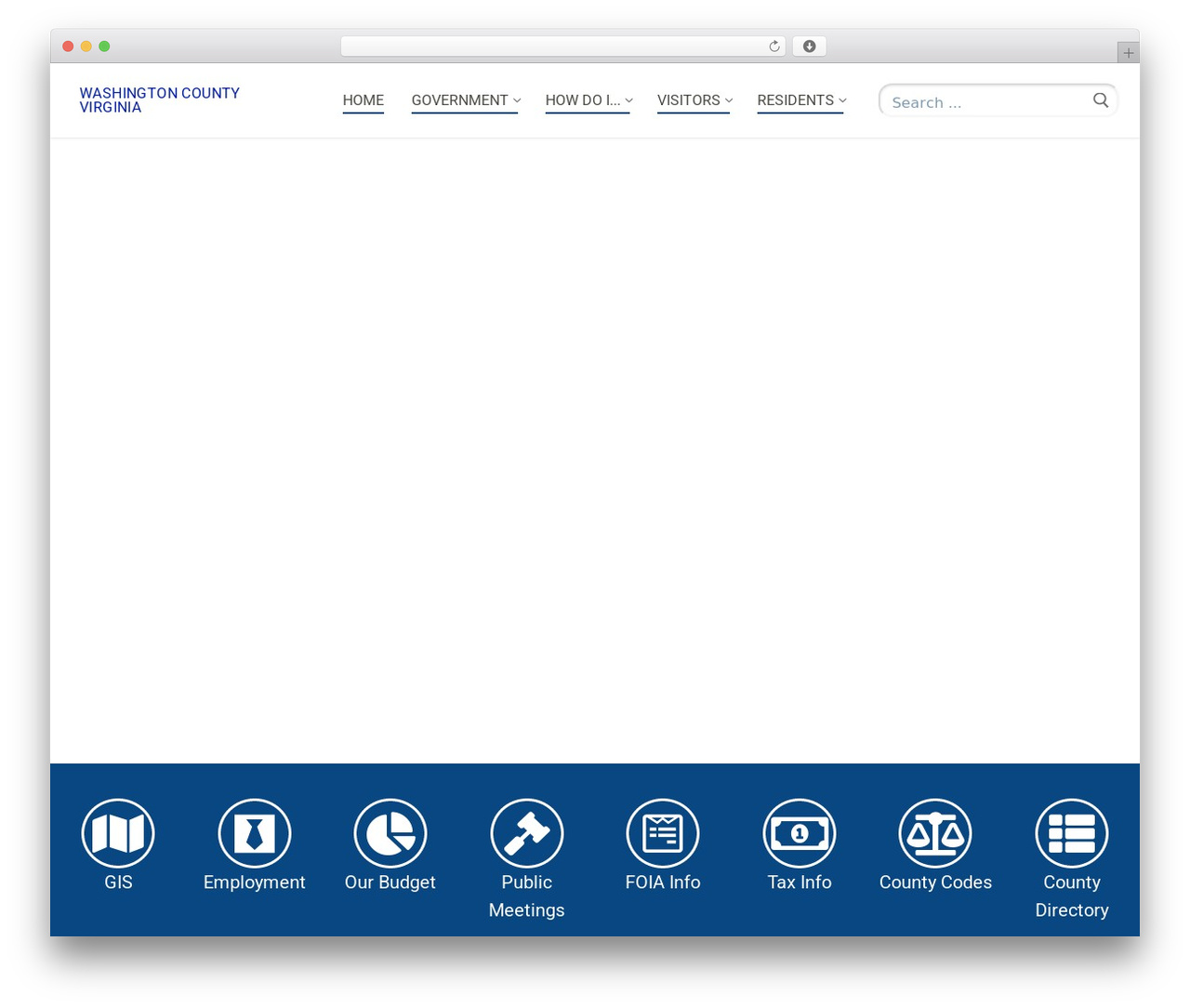Click the Washington County Virginia logo link

click(159, 100)
